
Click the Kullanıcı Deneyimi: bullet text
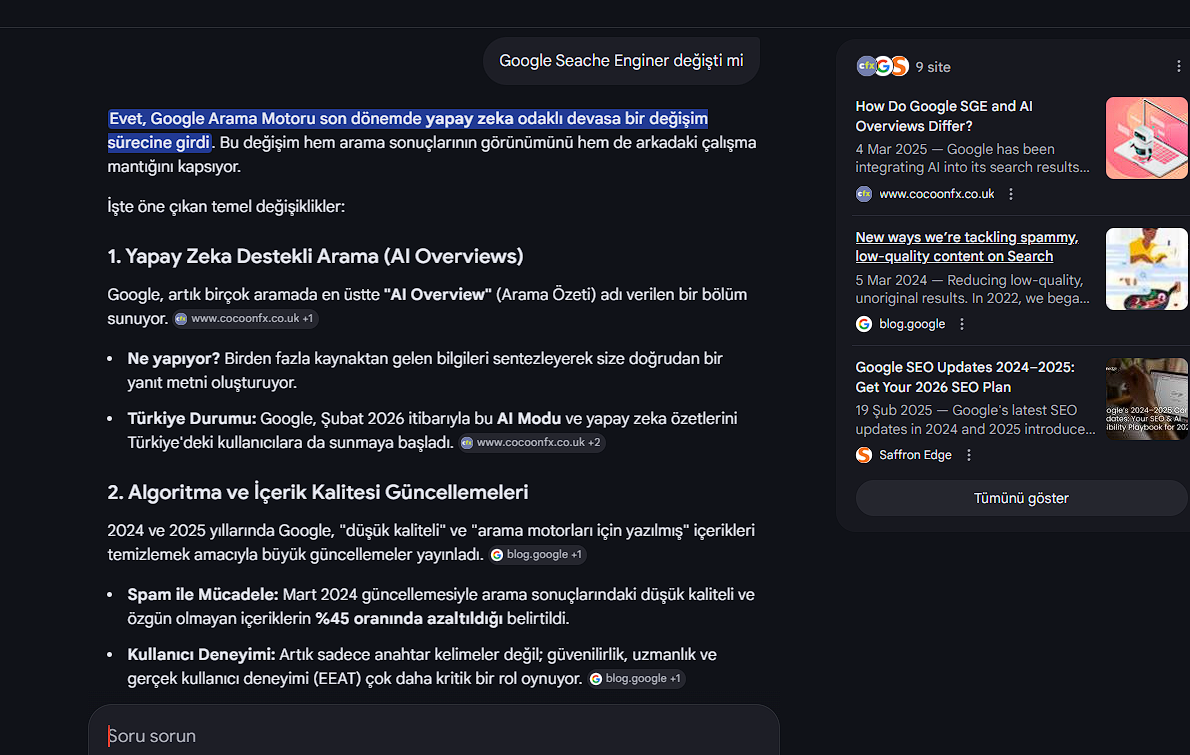pyautogui.click(x=422, y=666)
